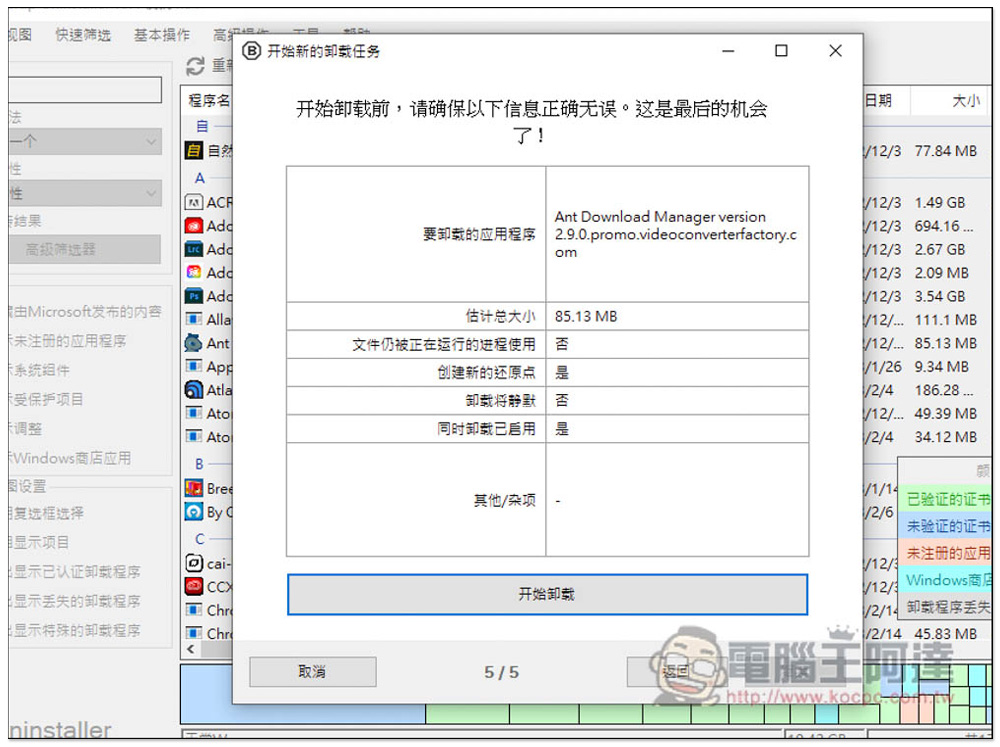The height and width of the screenshot is (747, 1000).
Task: Open the second dropdown below 性 label
Action: point(84,193)
